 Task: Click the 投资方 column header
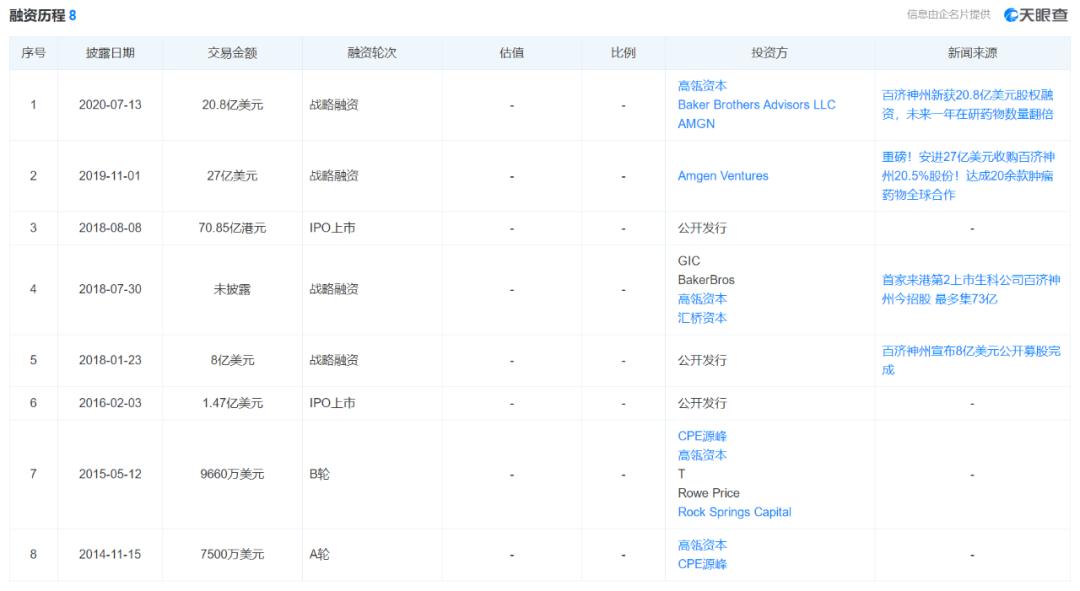[769, 53]
